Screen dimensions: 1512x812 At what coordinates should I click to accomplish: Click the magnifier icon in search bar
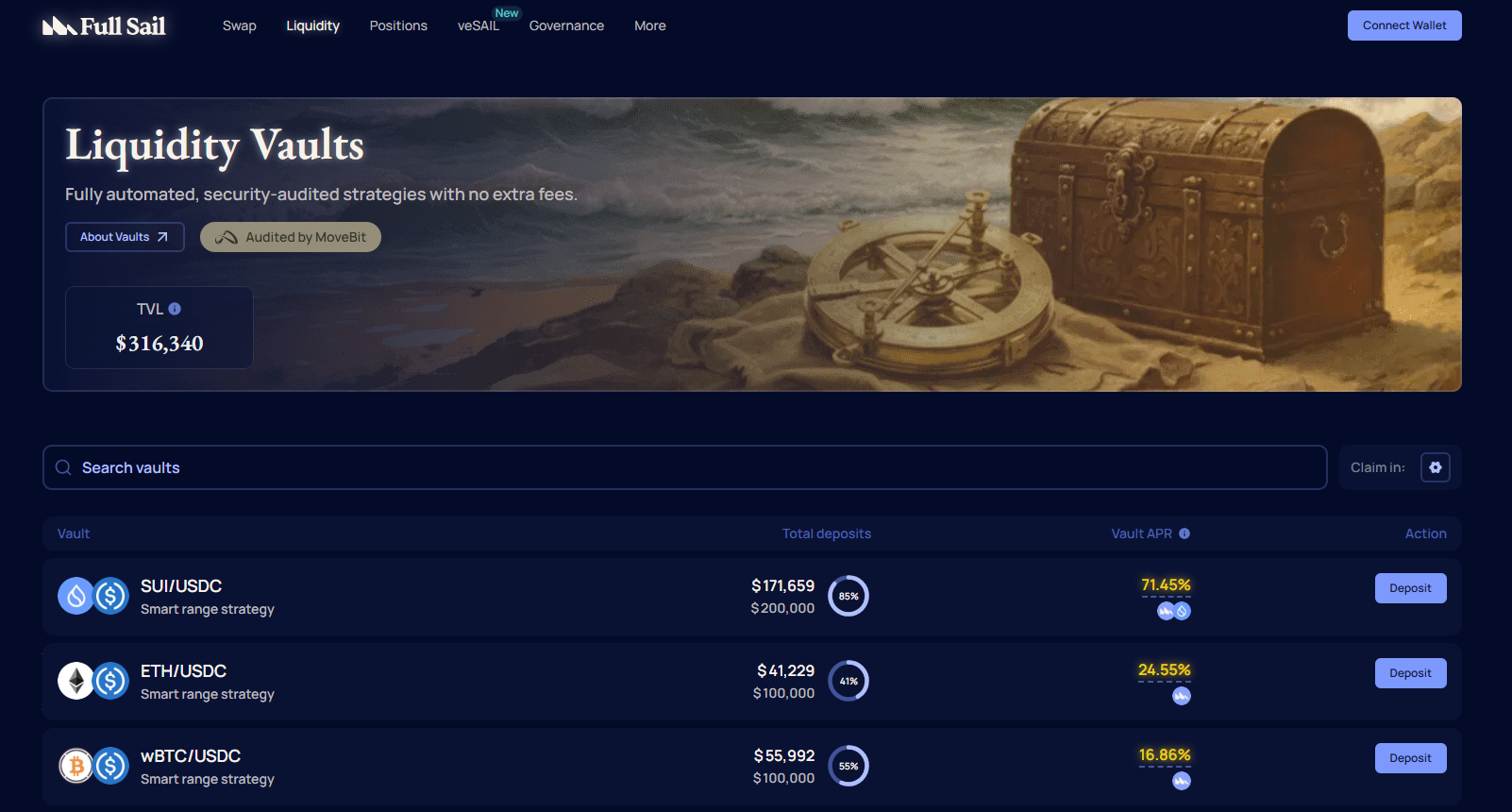(x=63, y=467)
